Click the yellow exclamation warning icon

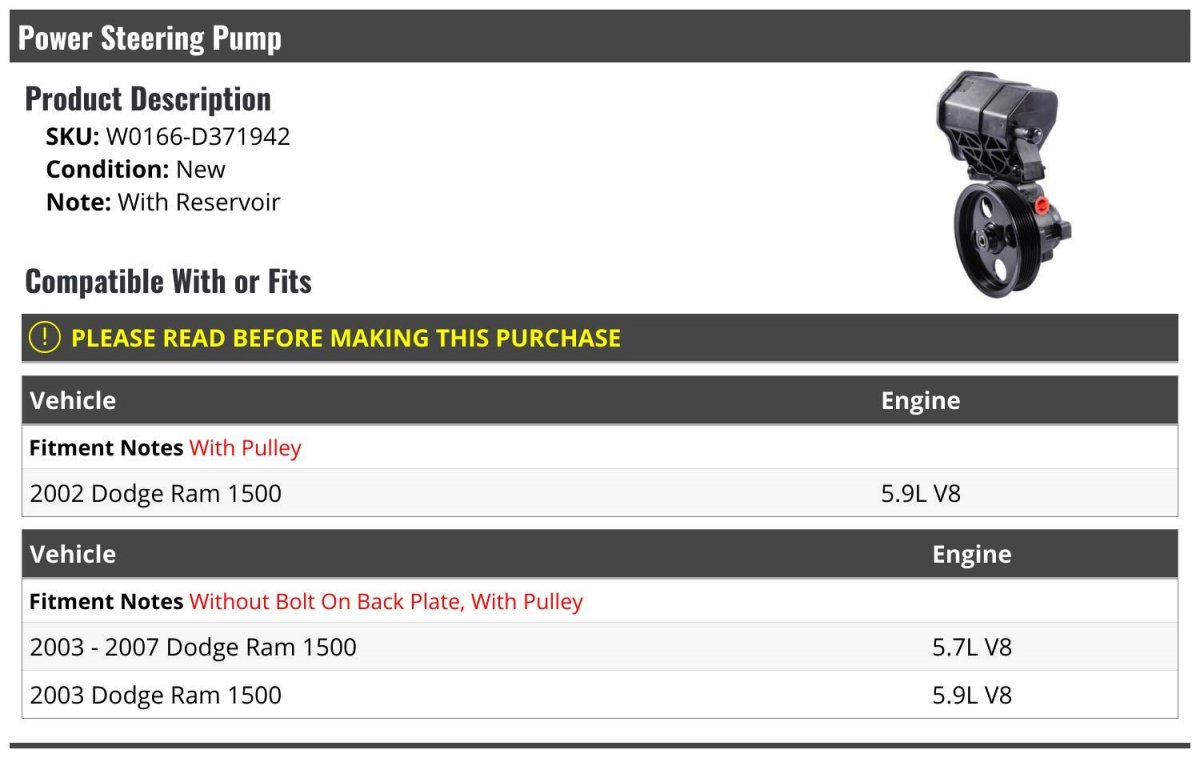point(45,338)
